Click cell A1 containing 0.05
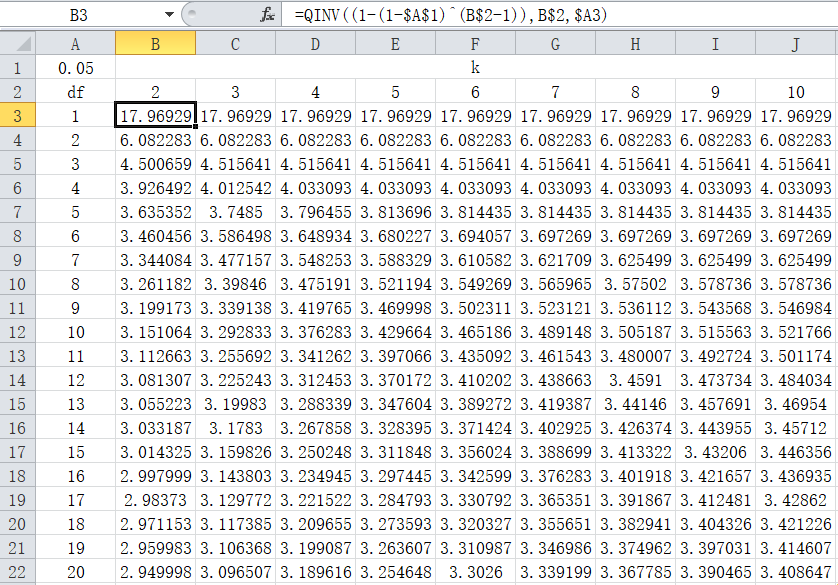 [75, 67]
